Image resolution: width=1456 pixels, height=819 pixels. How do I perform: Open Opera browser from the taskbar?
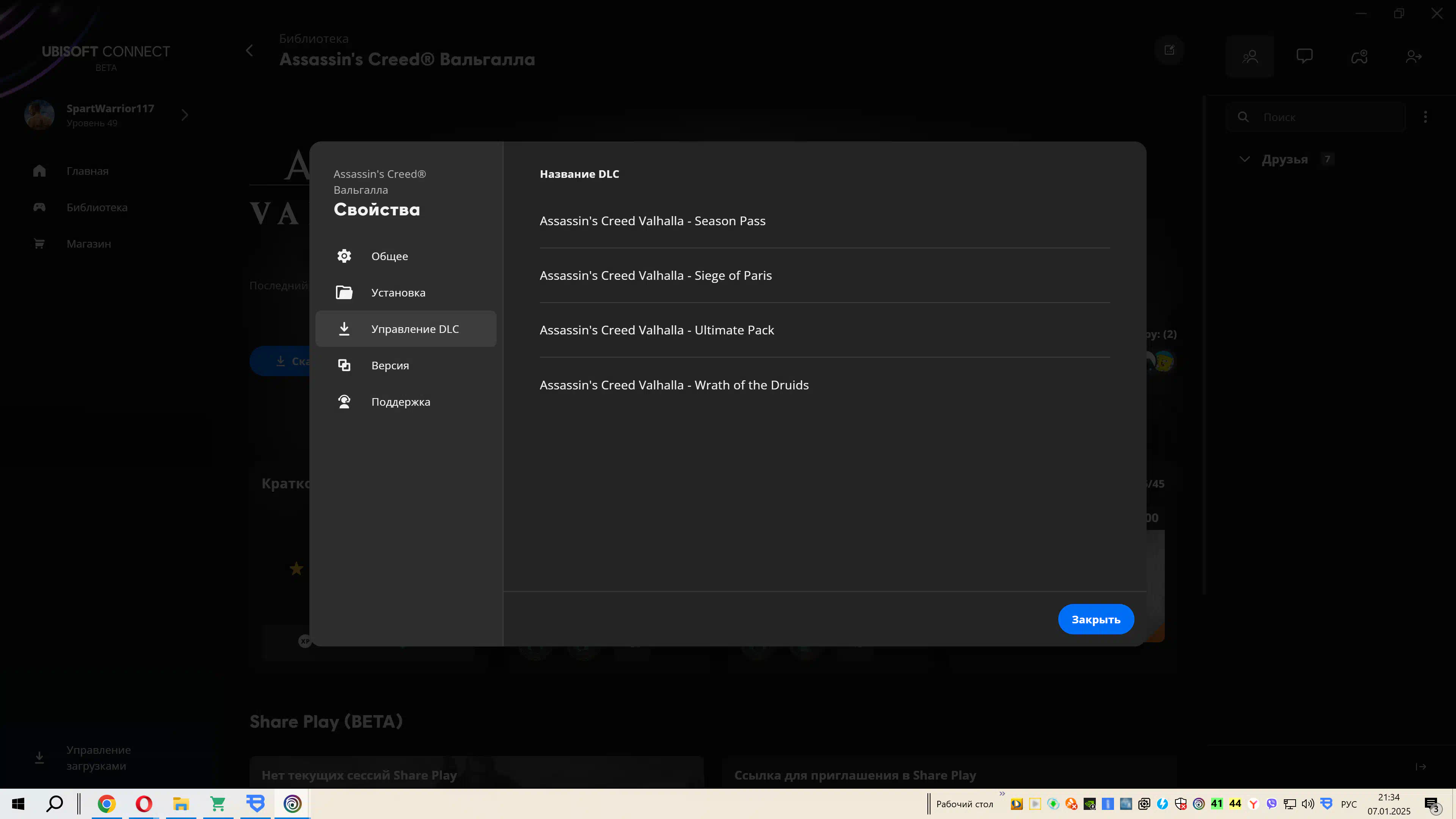[x=144, y=804]
